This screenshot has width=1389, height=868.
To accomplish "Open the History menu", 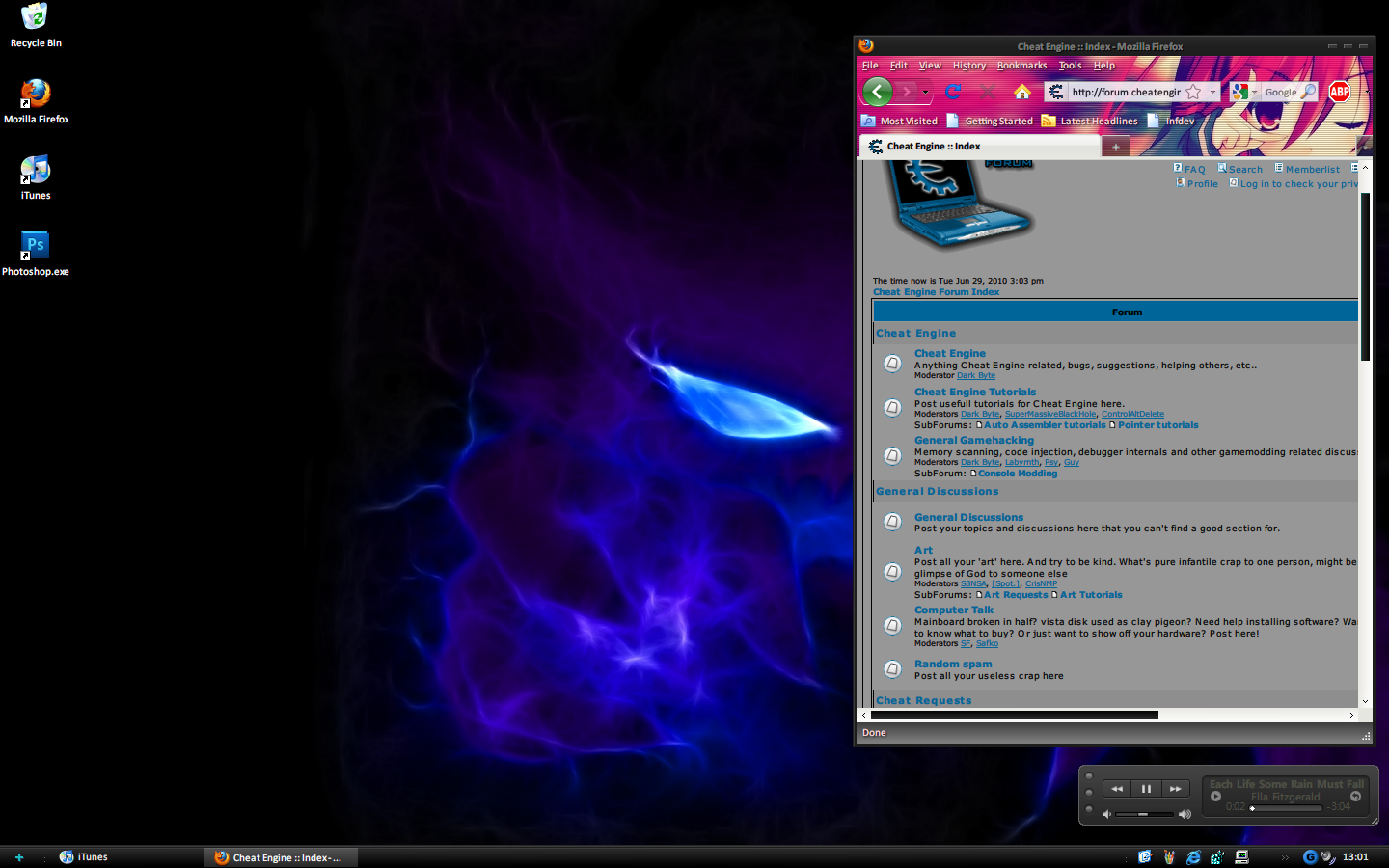I will [969, 66].
